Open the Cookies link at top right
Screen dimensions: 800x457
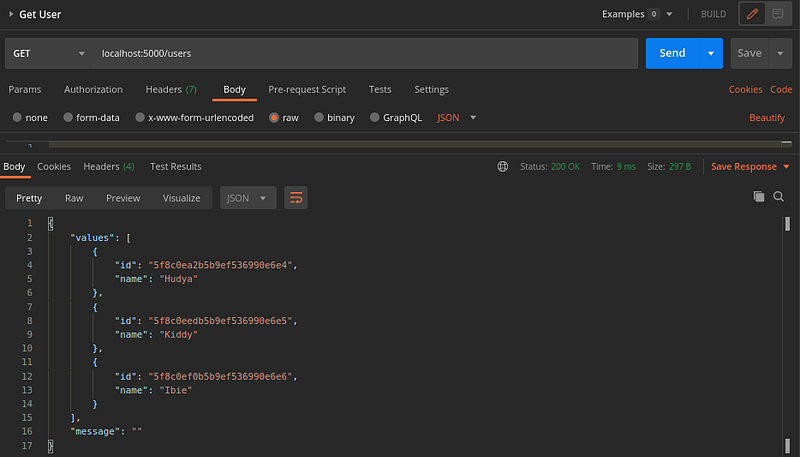(x=745, y=89)
